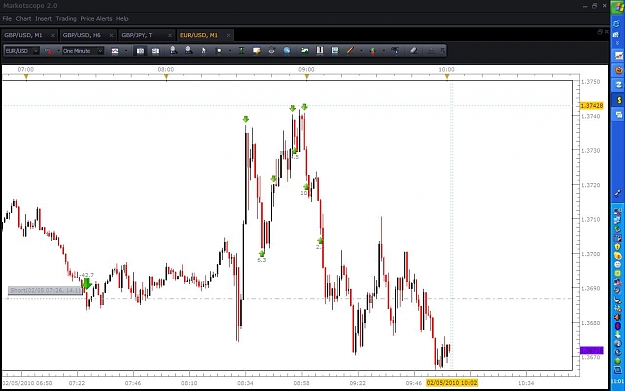
Task: Click the 09:00 time marker triangle
Action: pos(307,76)
